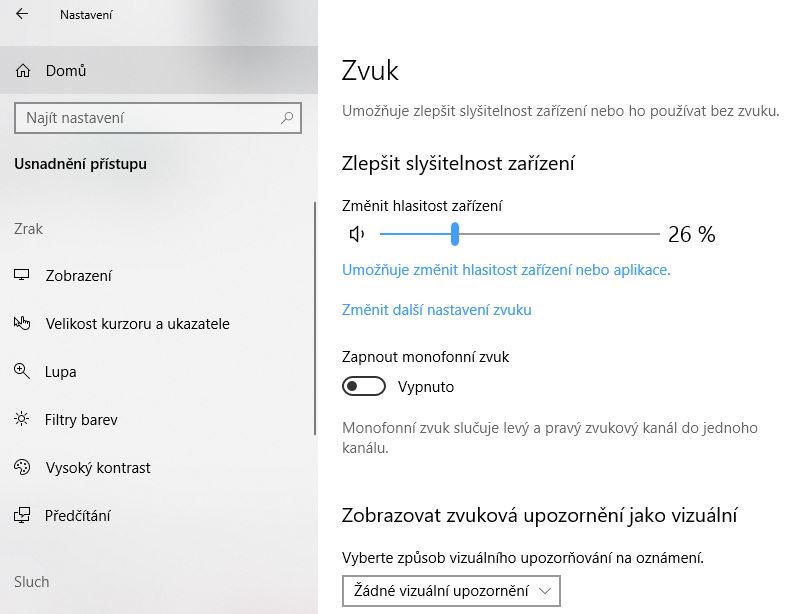Click the Domů home icon

23,70
